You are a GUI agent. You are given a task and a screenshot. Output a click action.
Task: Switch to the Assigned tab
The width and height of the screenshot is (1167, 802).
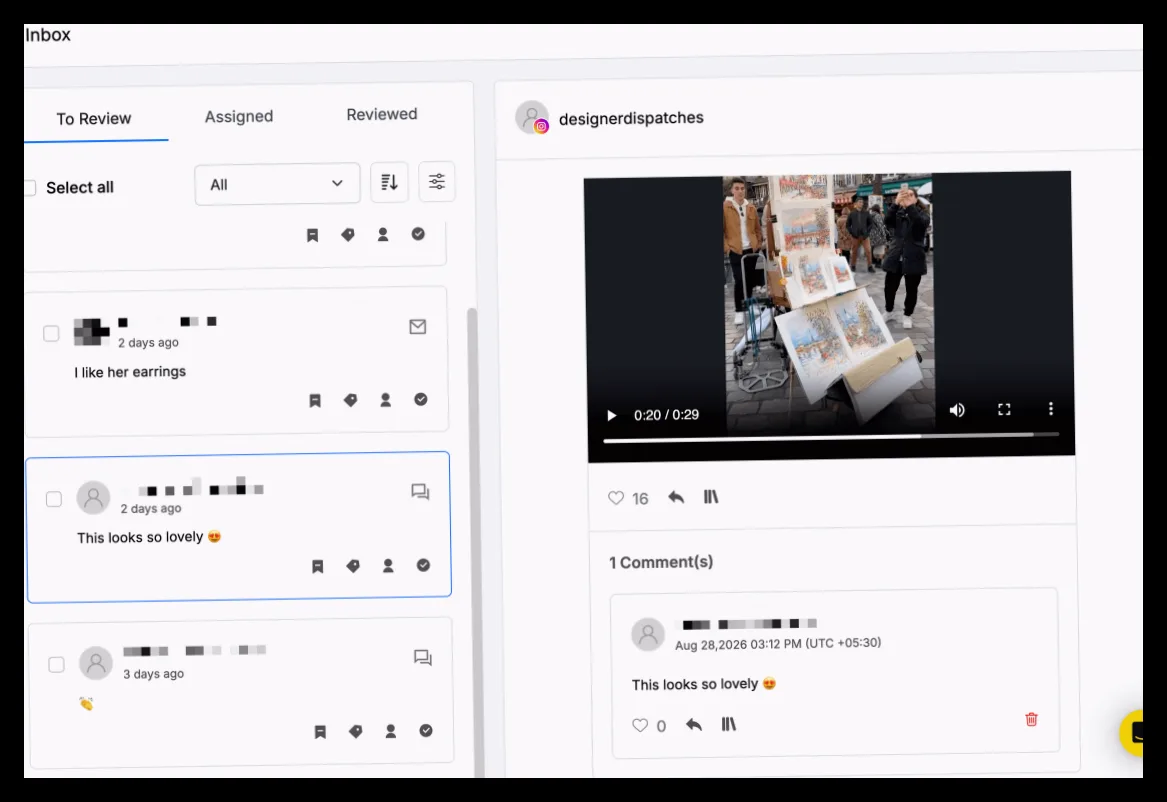point(239,117)
